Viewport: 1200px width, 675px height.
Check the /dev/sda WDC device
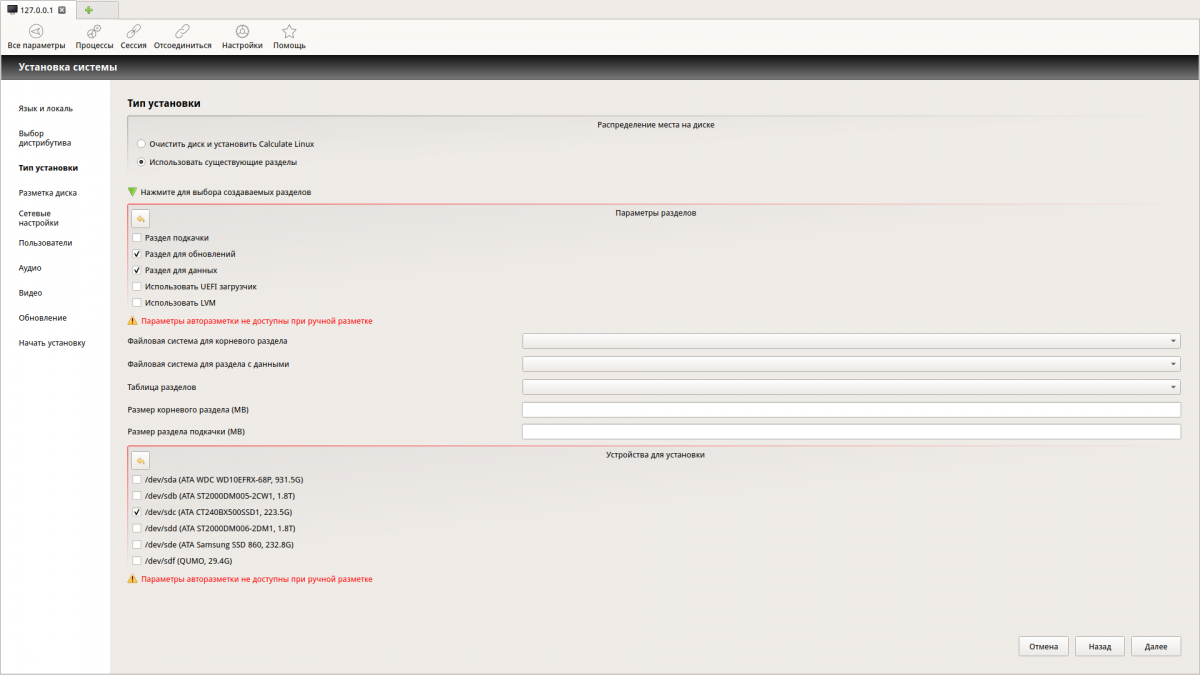(136, 480)
